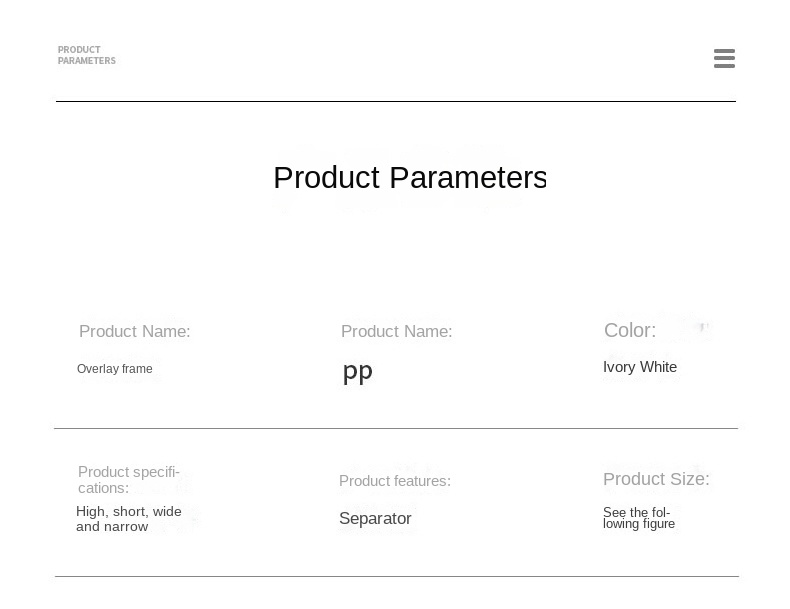Click the Product features: label
This screenshot has width=790, height=609.
point(395,481)
